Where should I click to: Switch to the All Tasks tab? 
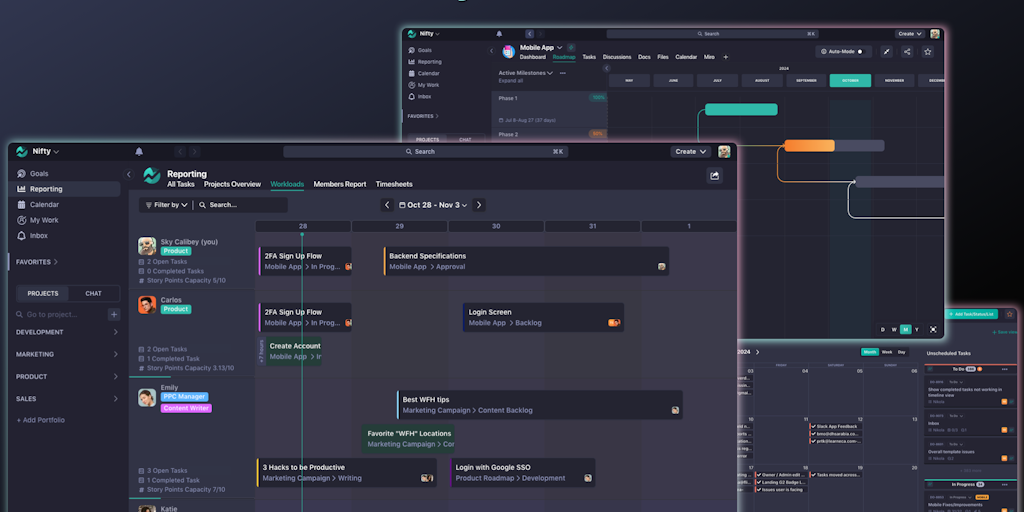point(181,184)
